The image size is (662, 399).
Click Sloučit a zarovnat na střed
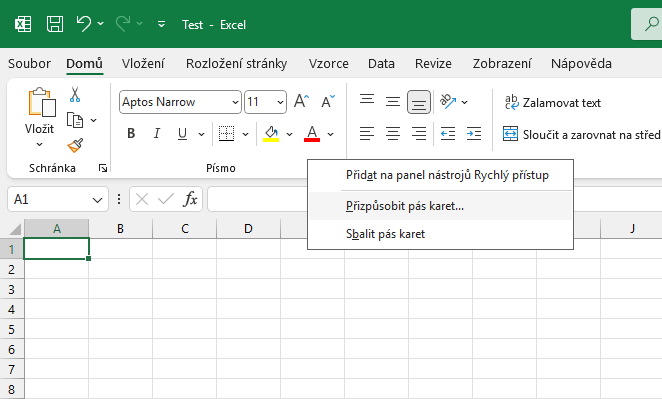coord(582,134)
